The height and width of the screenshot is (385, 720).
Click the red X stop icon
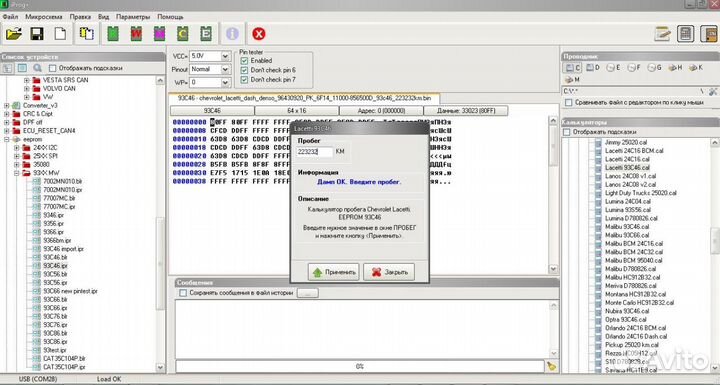click(x=259, y=34)
